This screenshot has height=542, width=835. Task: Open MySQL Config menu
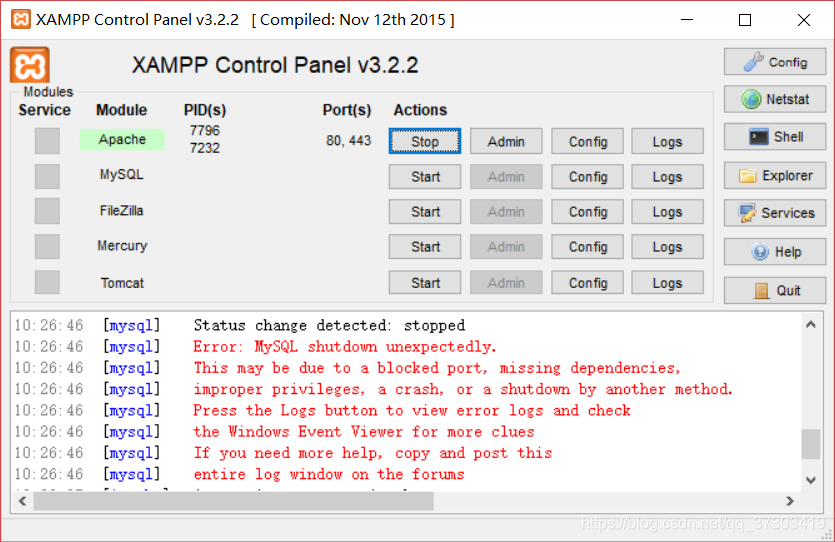point(587,177)
